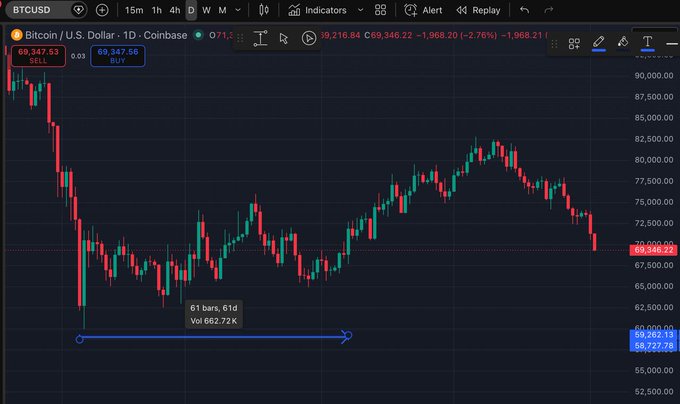Click the 75,000.00 price axis label
The width and height of the screenshot is (680, 404).
coord(654,202)
